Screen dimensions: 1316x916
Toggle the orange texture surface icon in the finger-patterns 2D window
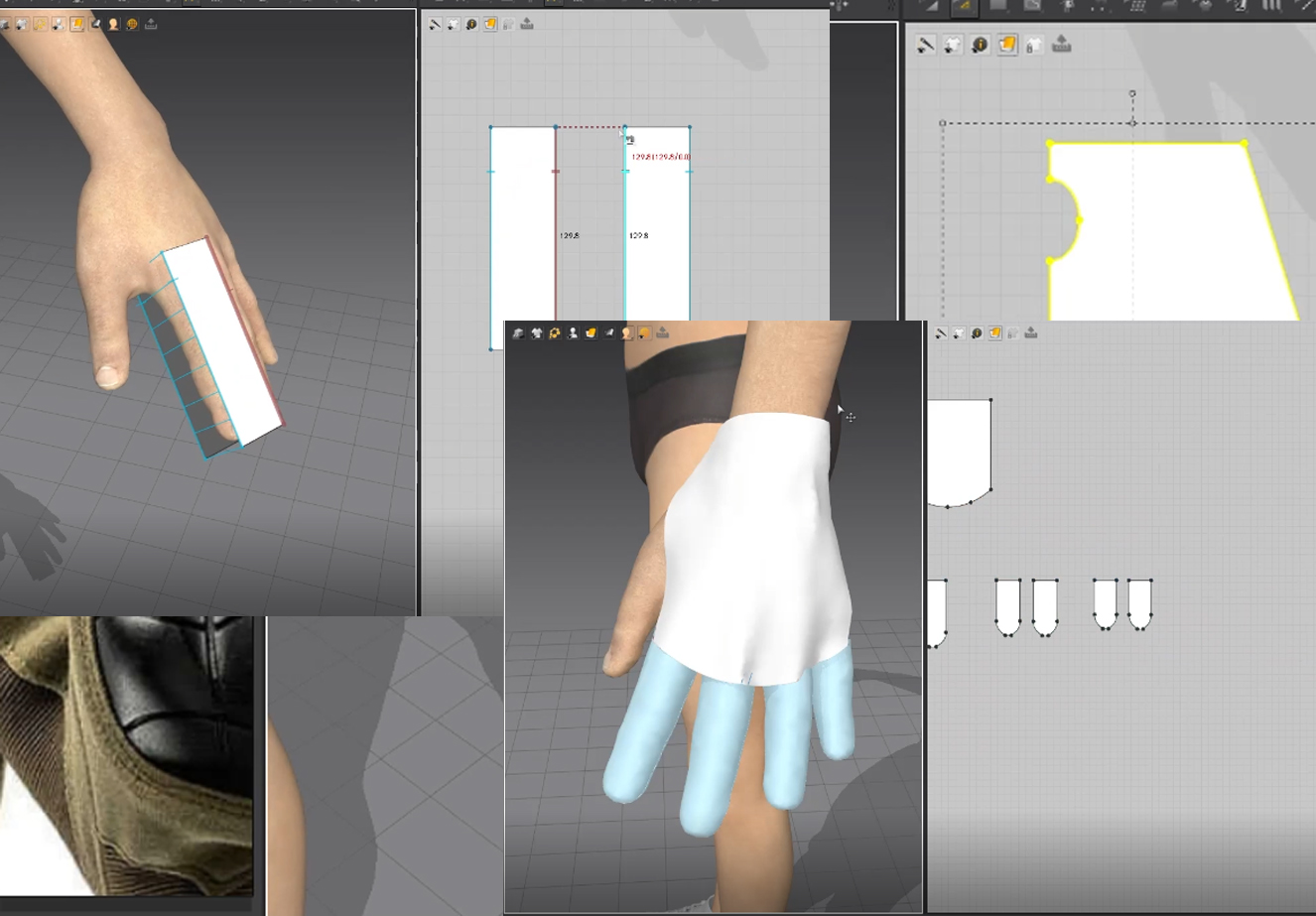994,333
